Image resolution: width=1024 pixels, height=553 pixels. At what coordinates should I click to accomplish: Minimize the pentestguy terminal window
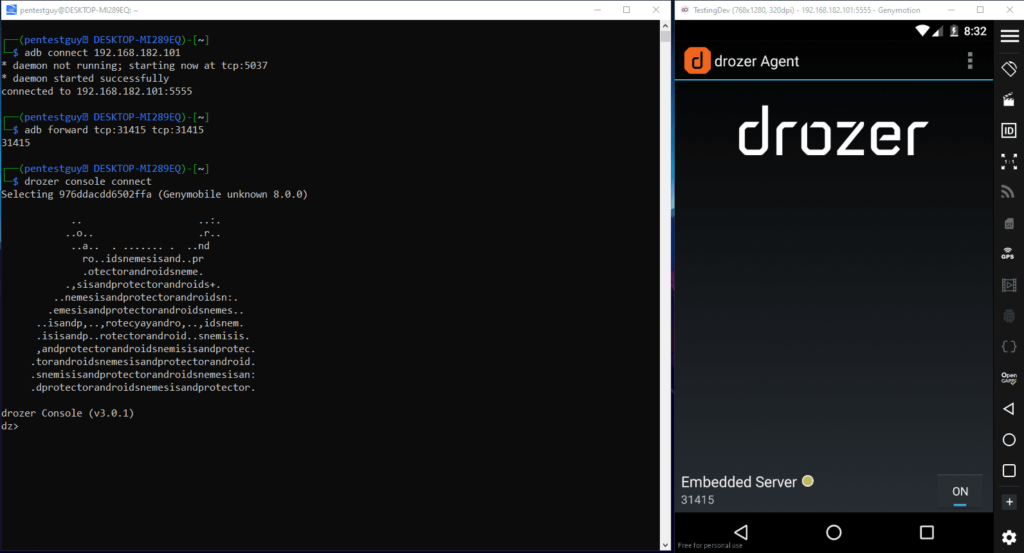pos(597,10)
